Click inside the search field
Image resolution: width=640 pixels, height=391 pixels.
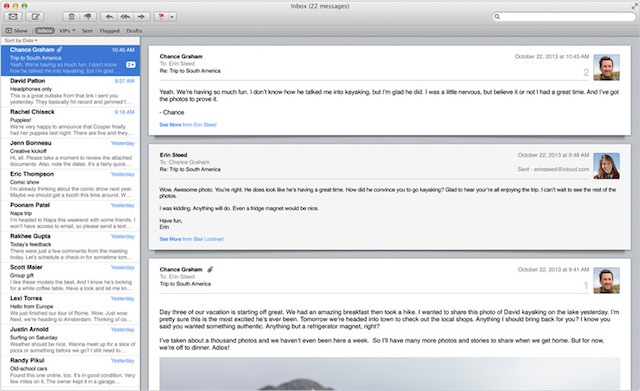click(564, 17)
